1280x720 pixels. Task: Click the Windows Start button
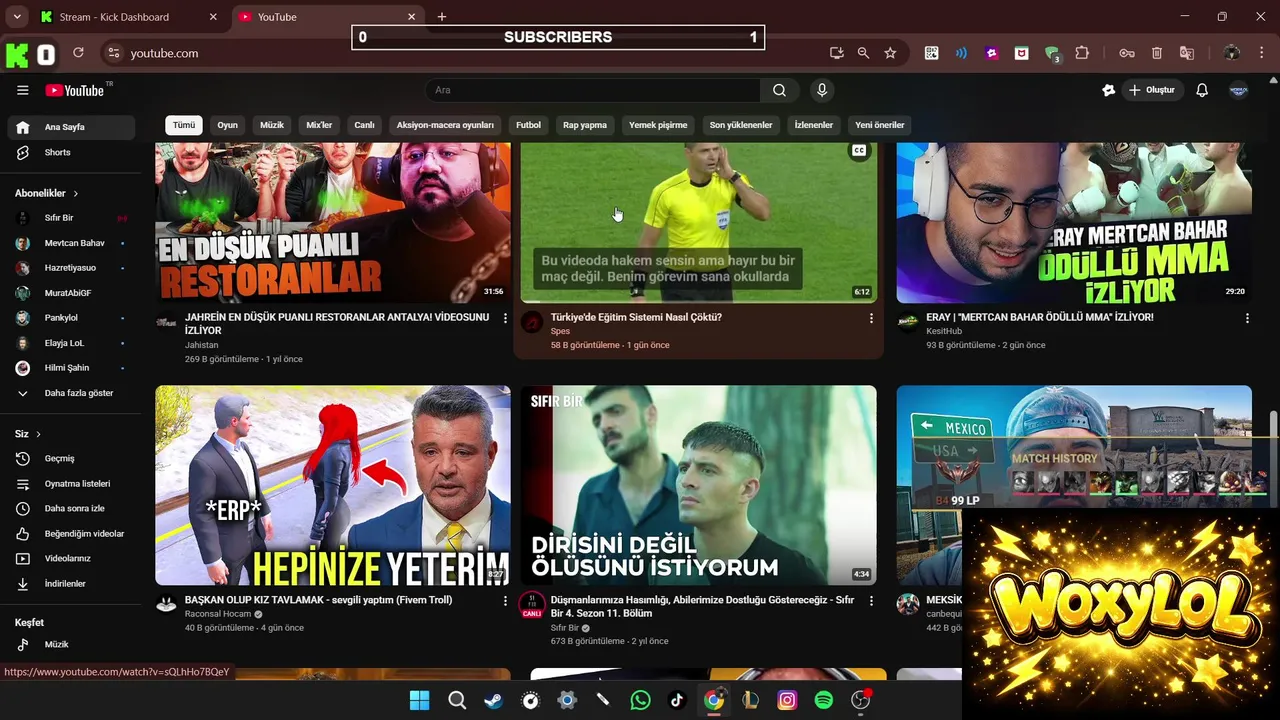[420, 700]
